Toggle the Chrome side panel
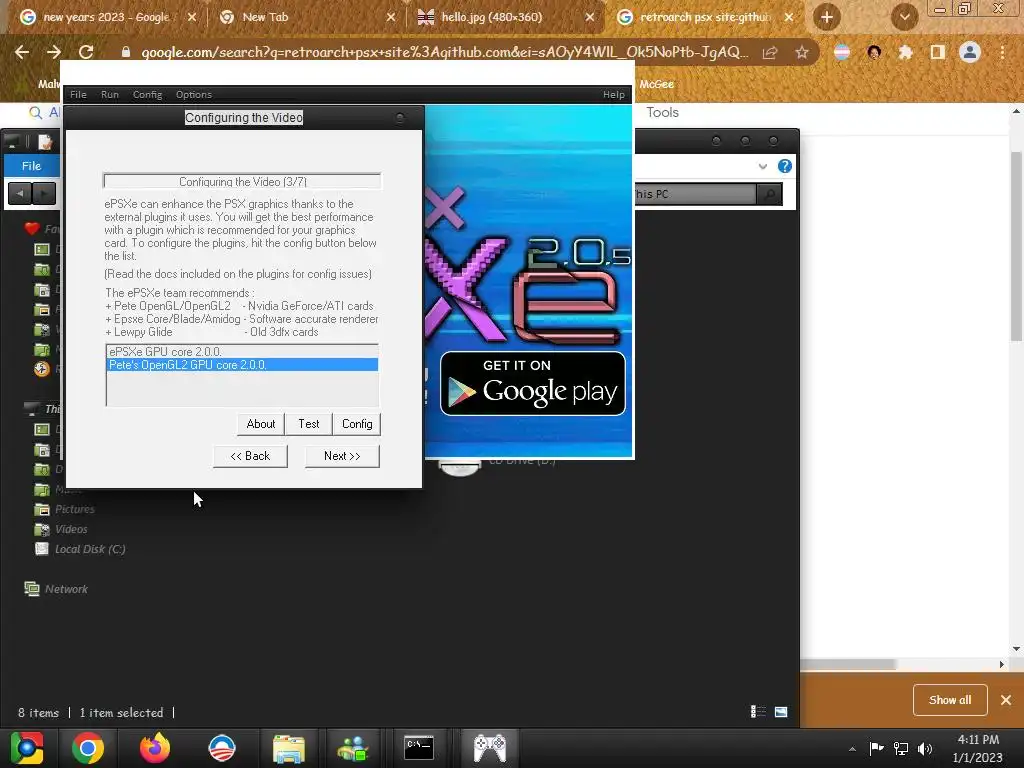Image resolution: width=1024 pixels, height=768 pixels. [938, 52]
